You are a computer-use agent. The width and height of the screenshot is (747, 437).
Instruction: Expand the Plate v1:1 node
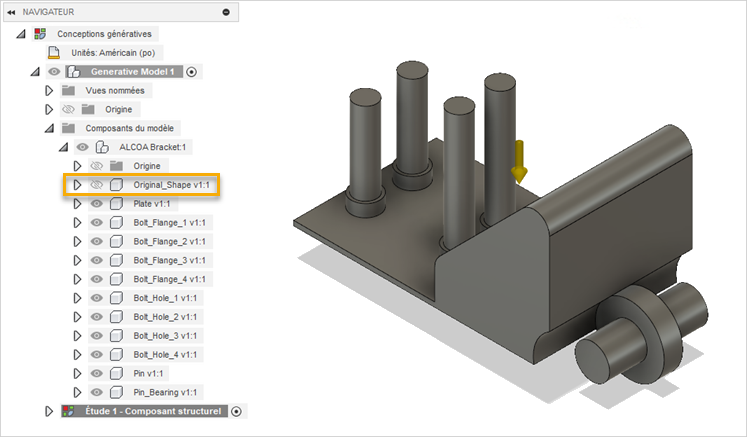coord(77,203)
